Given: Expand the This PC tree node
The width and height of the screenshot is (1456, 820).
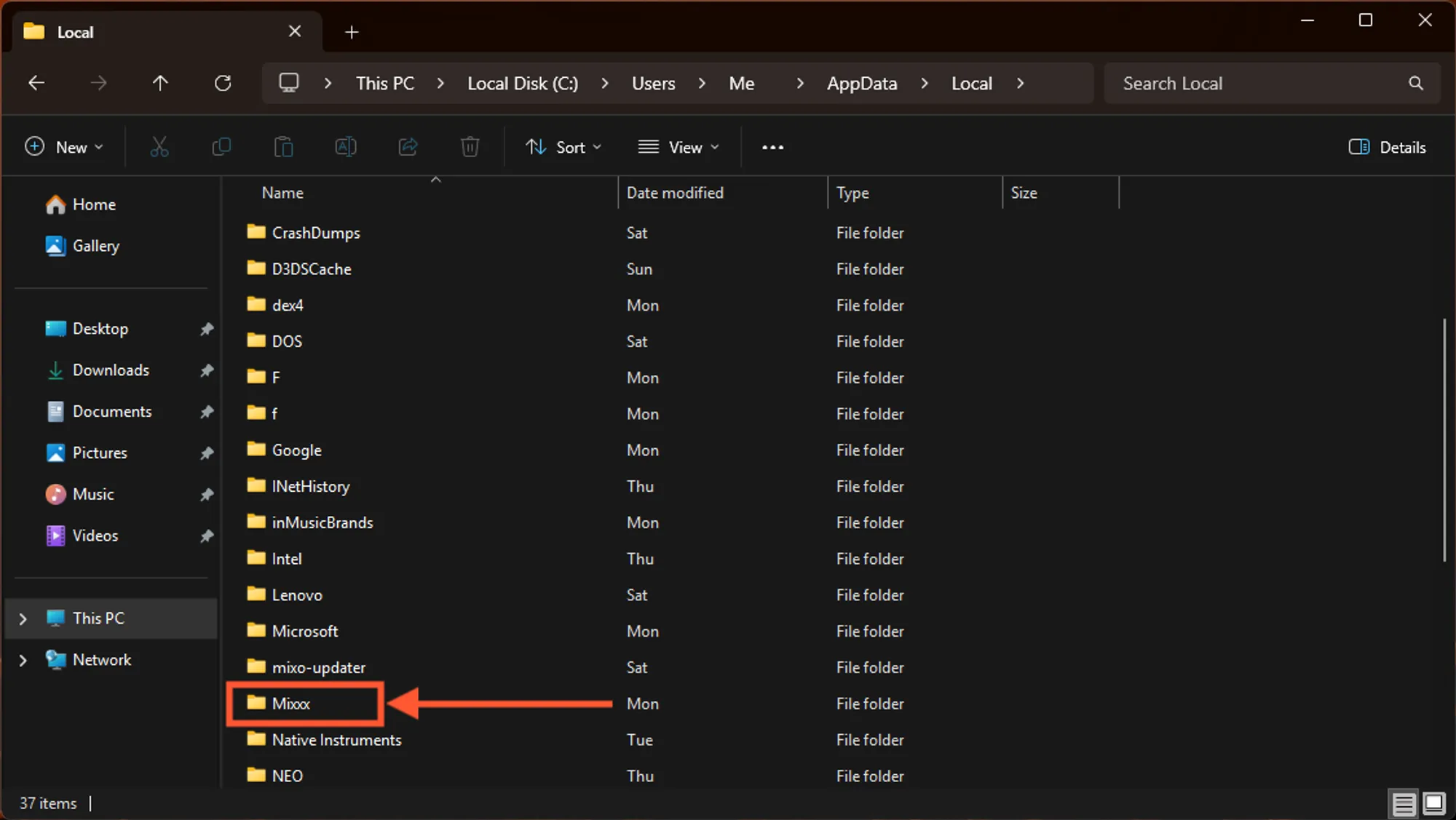Looking at the screenshot, I should pos(23,618).
